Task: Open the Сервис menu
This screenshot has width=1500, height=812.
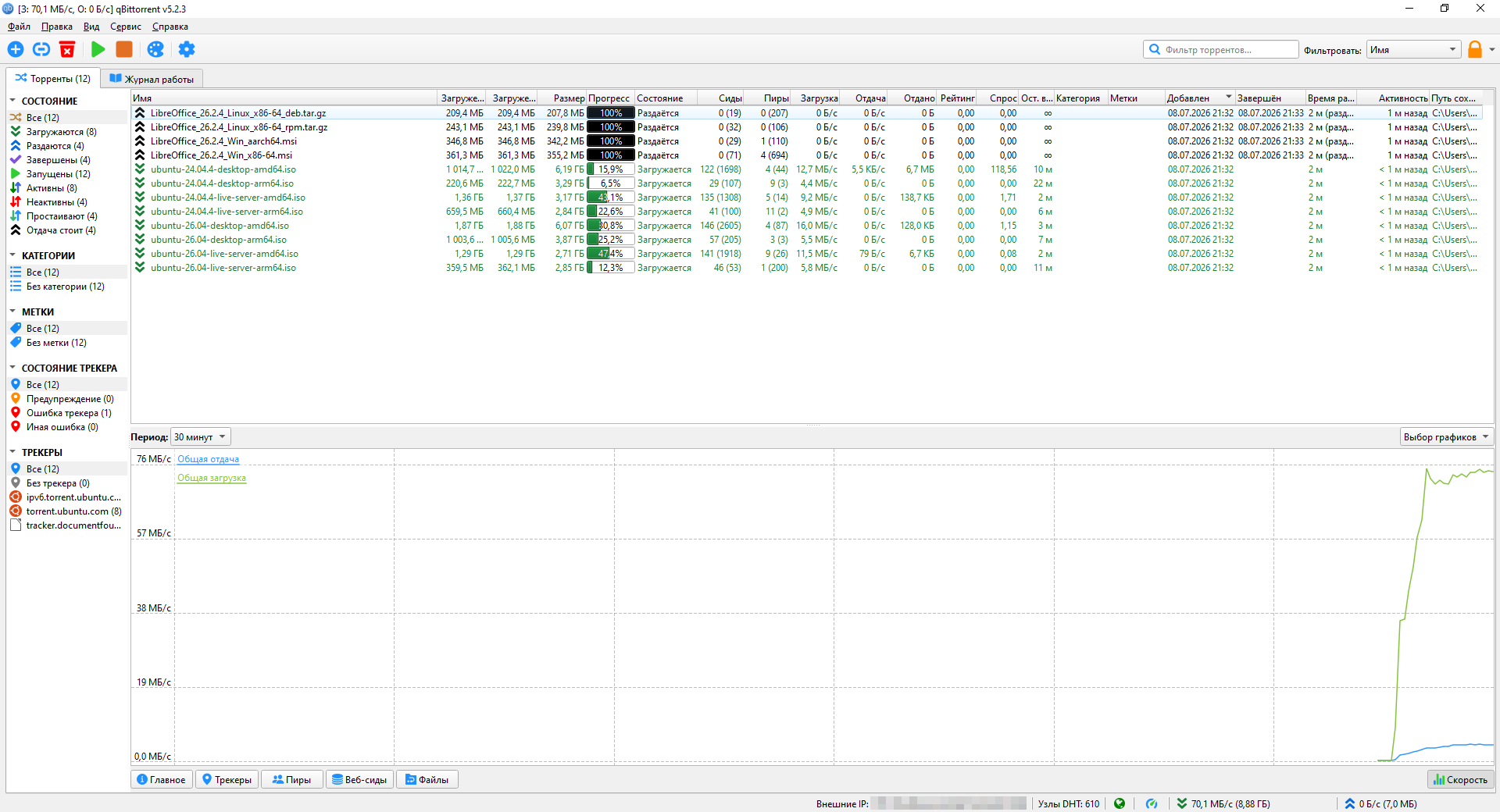Action: pyautogui.click(x=126, y=27)
